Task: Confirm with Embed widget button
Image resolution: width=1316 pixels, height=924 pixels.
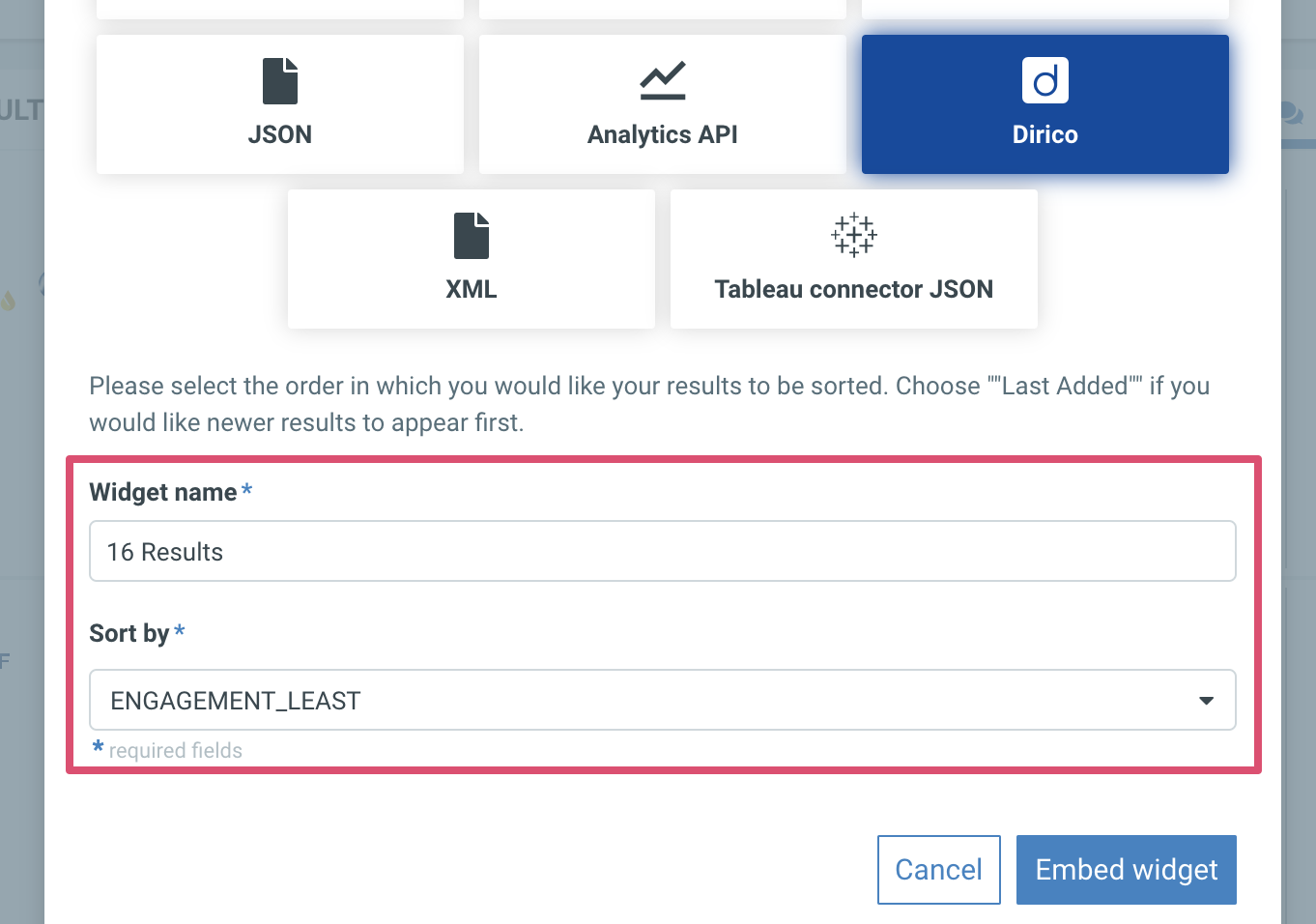Action: tap(1127, 870)
